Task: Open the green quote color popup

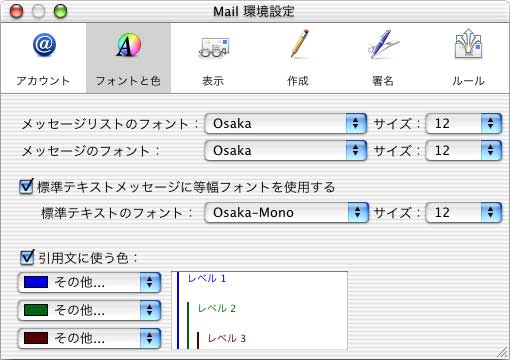Action: [x=89, y=310]
